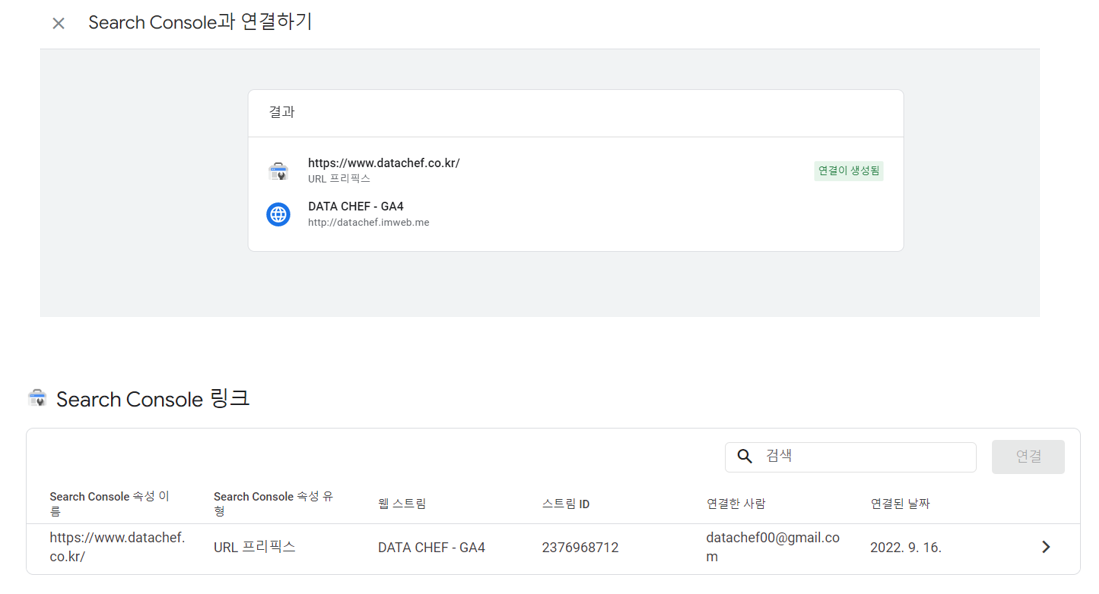Click stream ID 2376968712 cell
Viewport: 1099px width, 594px height.
(580, 547)
